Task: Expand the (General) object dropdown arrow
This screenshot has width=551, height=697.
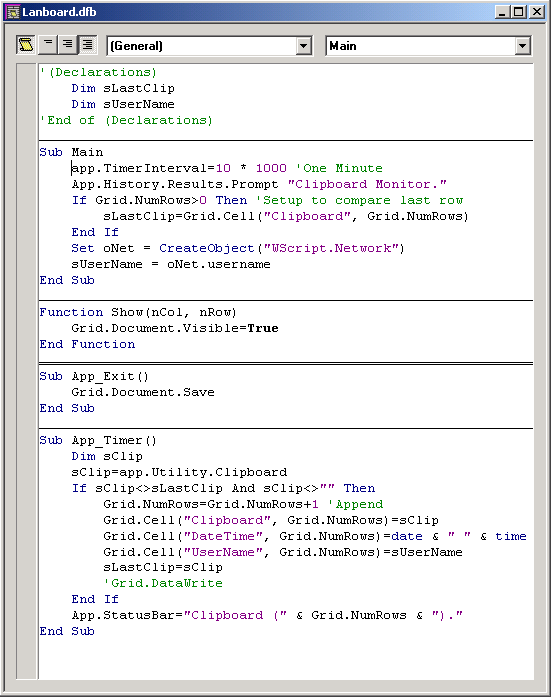Action: tap(303, 46)
